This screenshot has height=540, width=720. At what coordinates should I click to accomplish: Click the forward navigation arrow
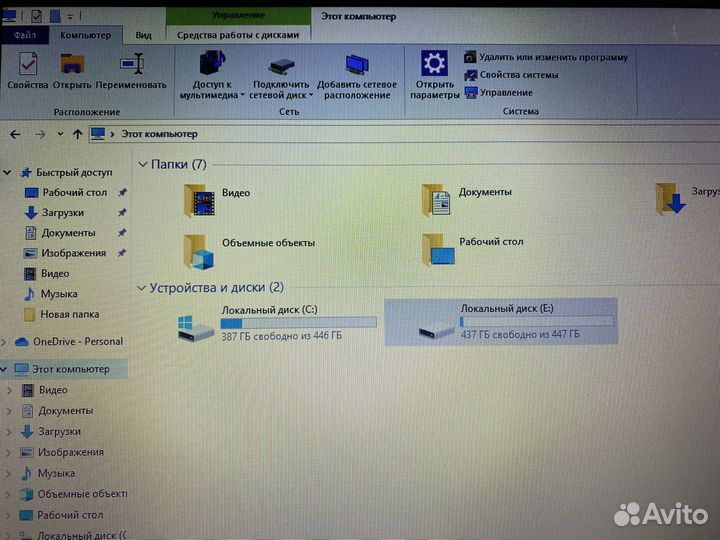coord(40,134)
